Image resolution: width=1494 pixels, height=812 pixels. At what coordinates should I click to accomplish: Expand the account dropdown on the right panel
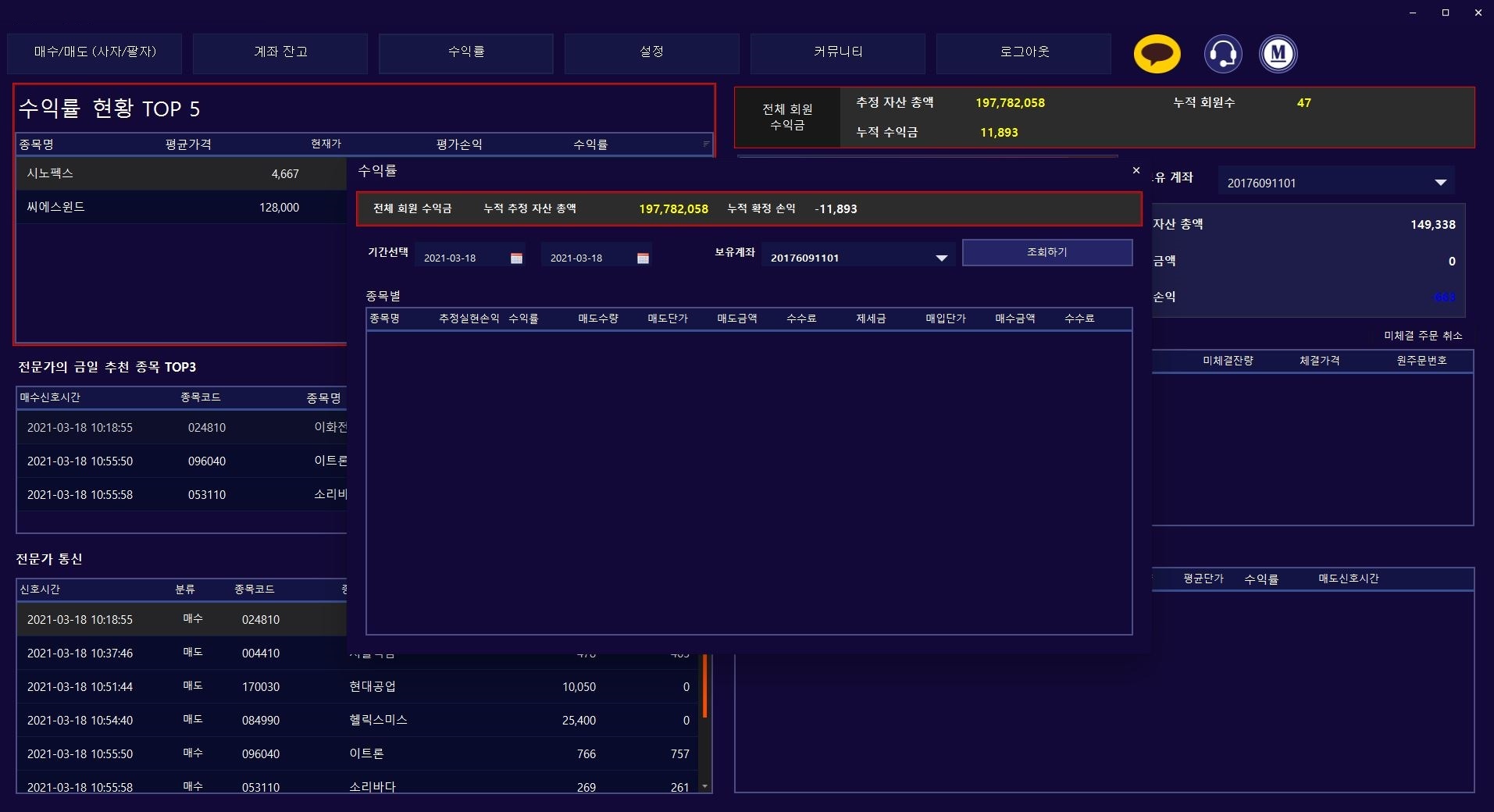1440,183
